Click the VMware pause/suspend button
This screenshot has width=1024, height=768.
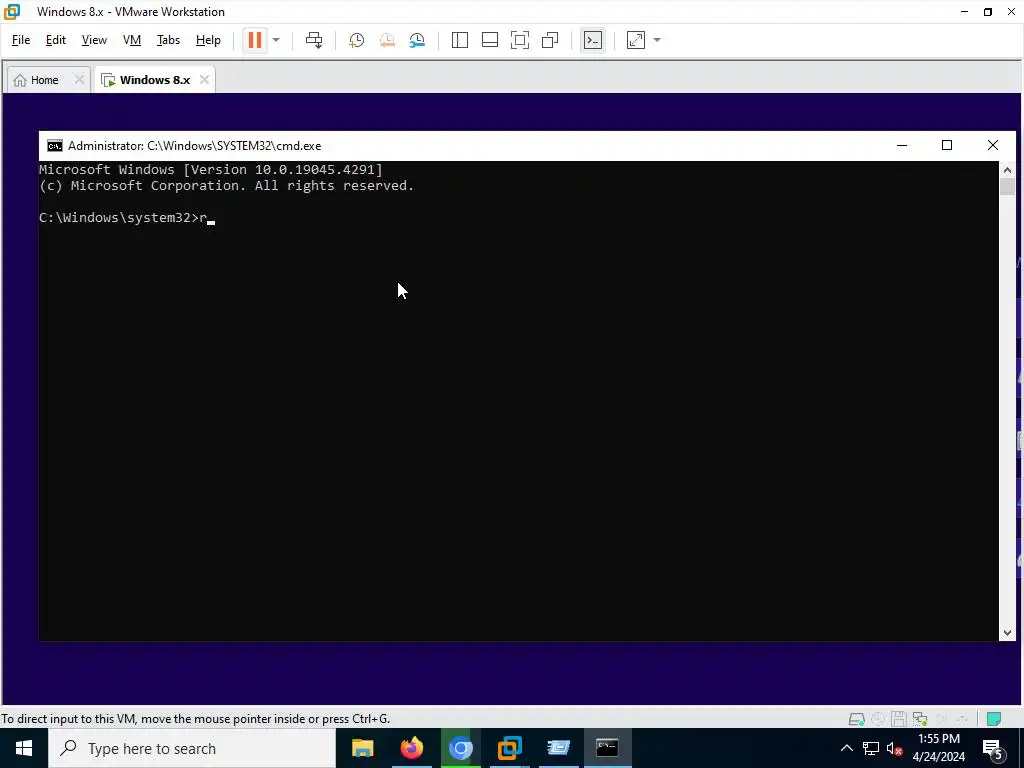click(x=255, y=40)
